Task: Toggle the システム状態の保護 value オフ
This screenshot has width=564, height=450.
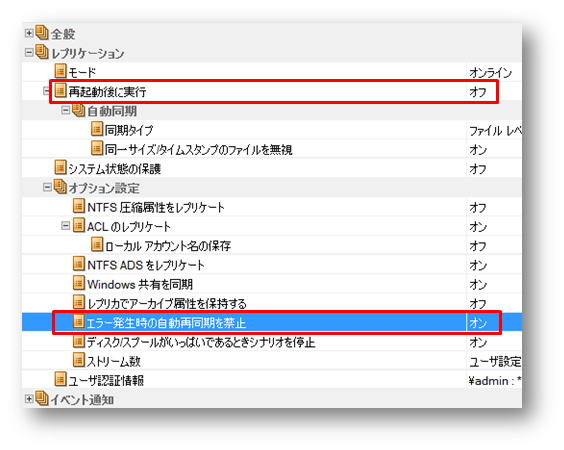Action: point(478,169)
